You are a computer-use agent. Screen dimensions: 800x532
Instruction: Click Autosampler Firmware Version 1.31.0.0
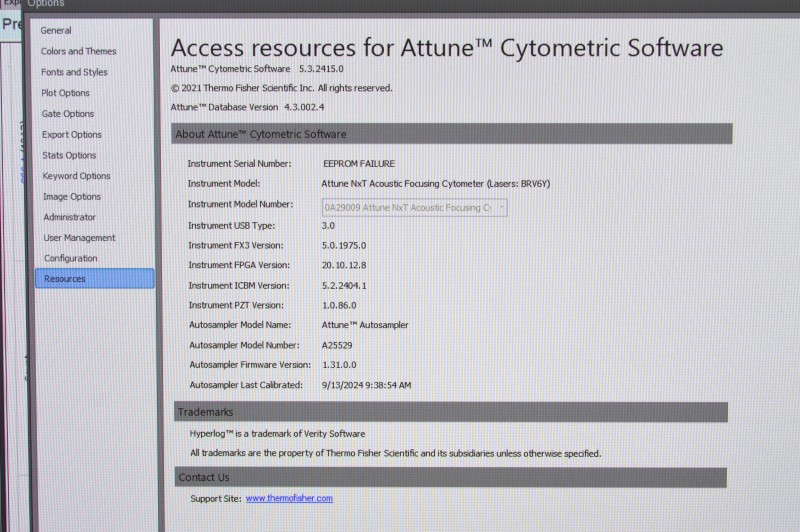339,365
